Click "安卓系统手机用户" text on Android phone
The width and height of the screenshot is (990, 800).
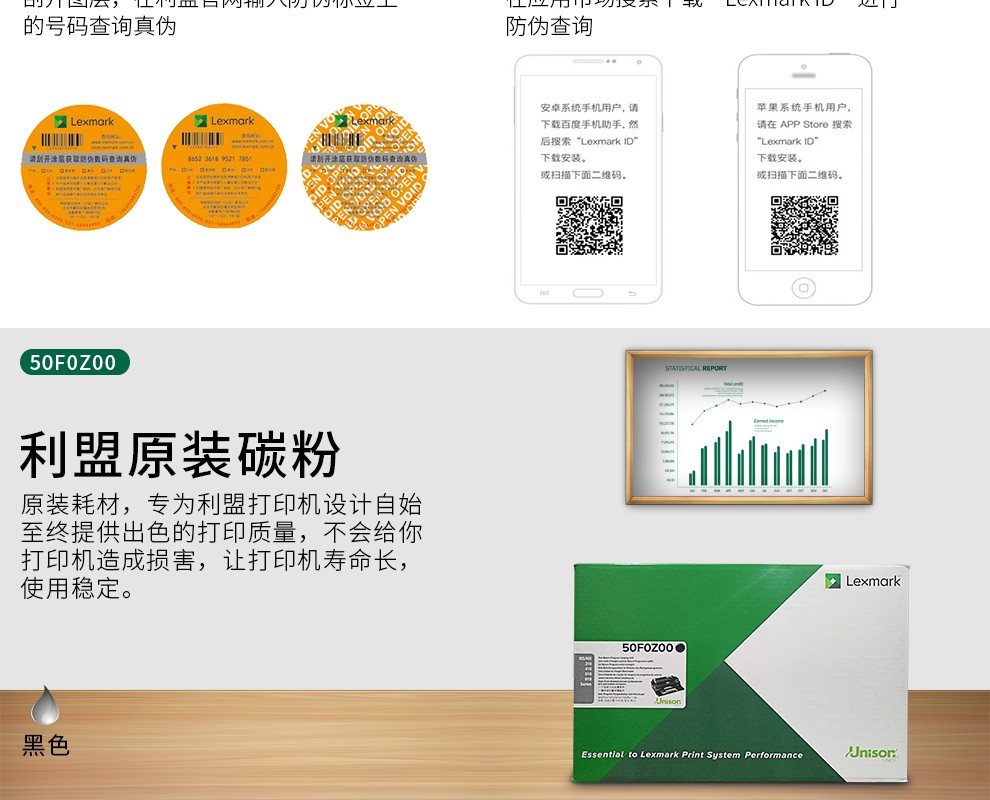582,108
